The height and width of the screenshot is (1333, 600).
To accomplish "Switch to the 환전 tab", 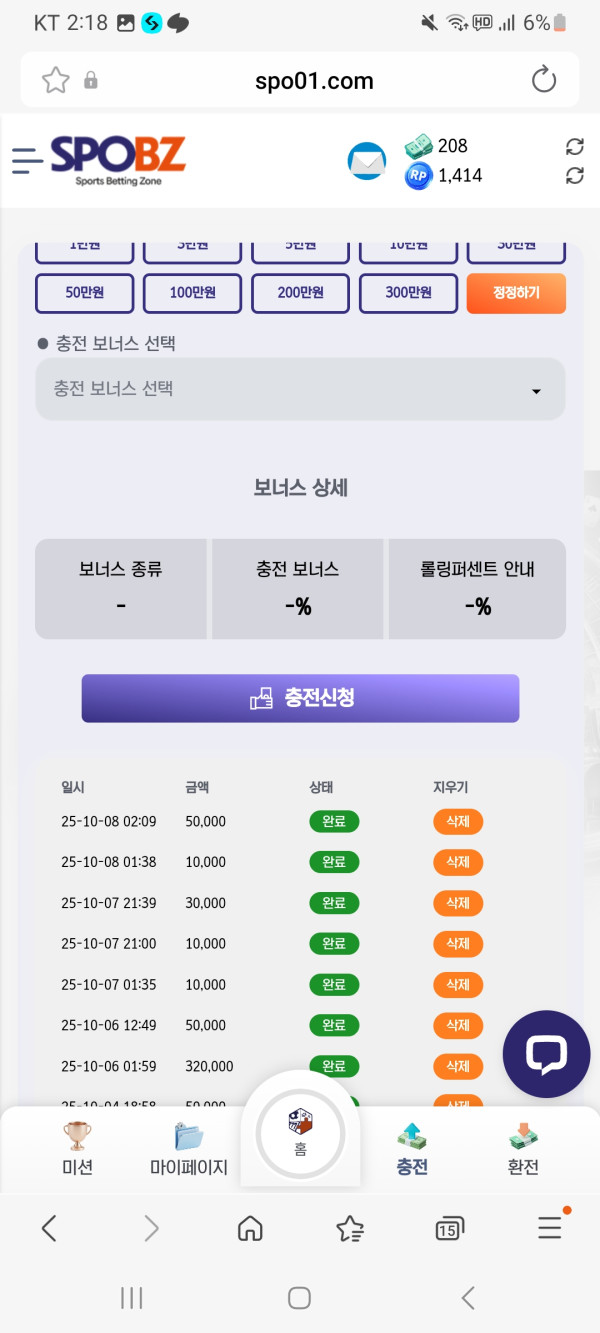I will (x=523, y=1150).
